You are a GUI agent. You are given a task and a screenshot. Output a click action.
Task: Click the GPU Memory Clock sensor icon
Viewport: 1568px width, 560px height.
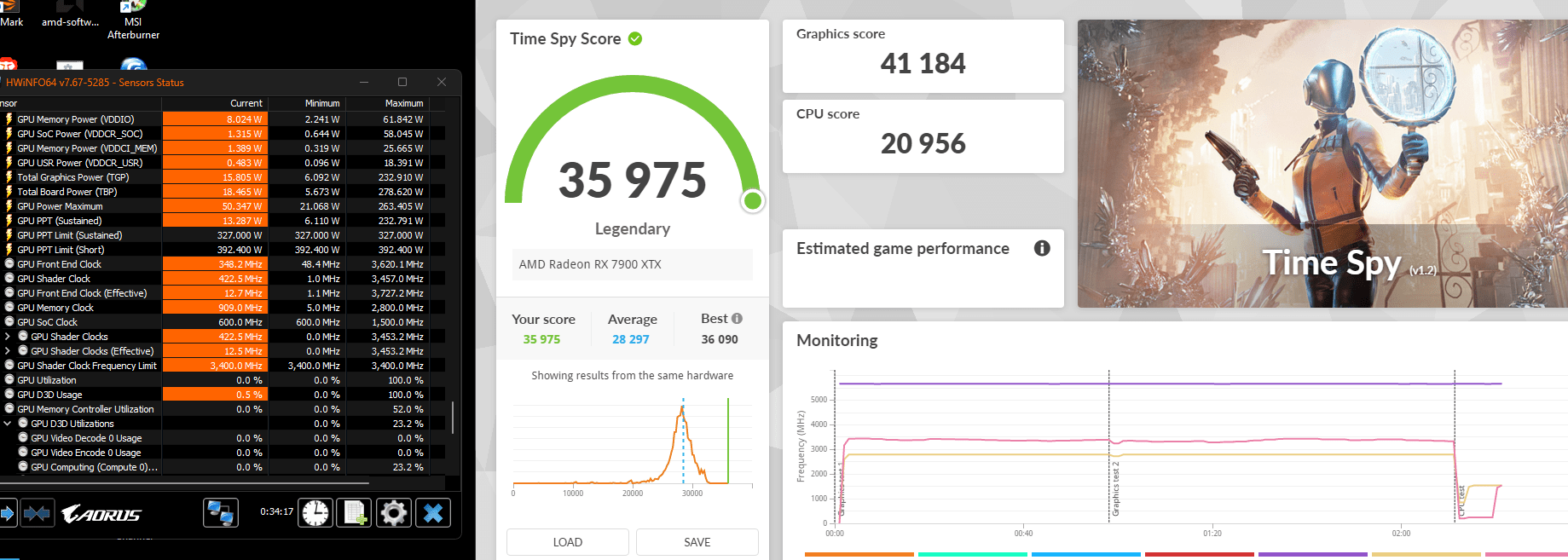(9, 308)
